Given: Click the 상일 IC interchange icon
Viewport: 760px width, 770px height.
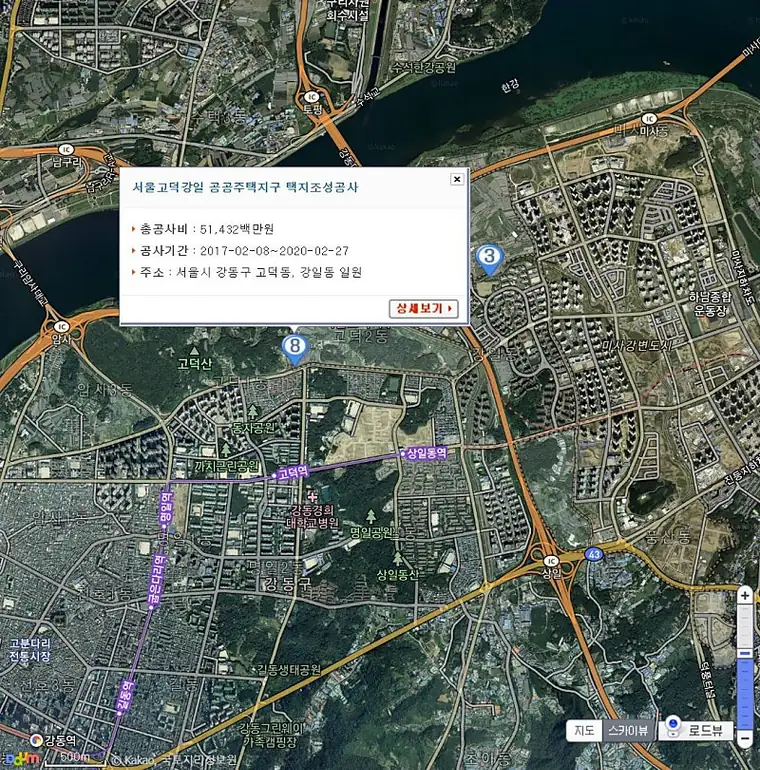Looking at the screenshot, I should click(551, 561).
